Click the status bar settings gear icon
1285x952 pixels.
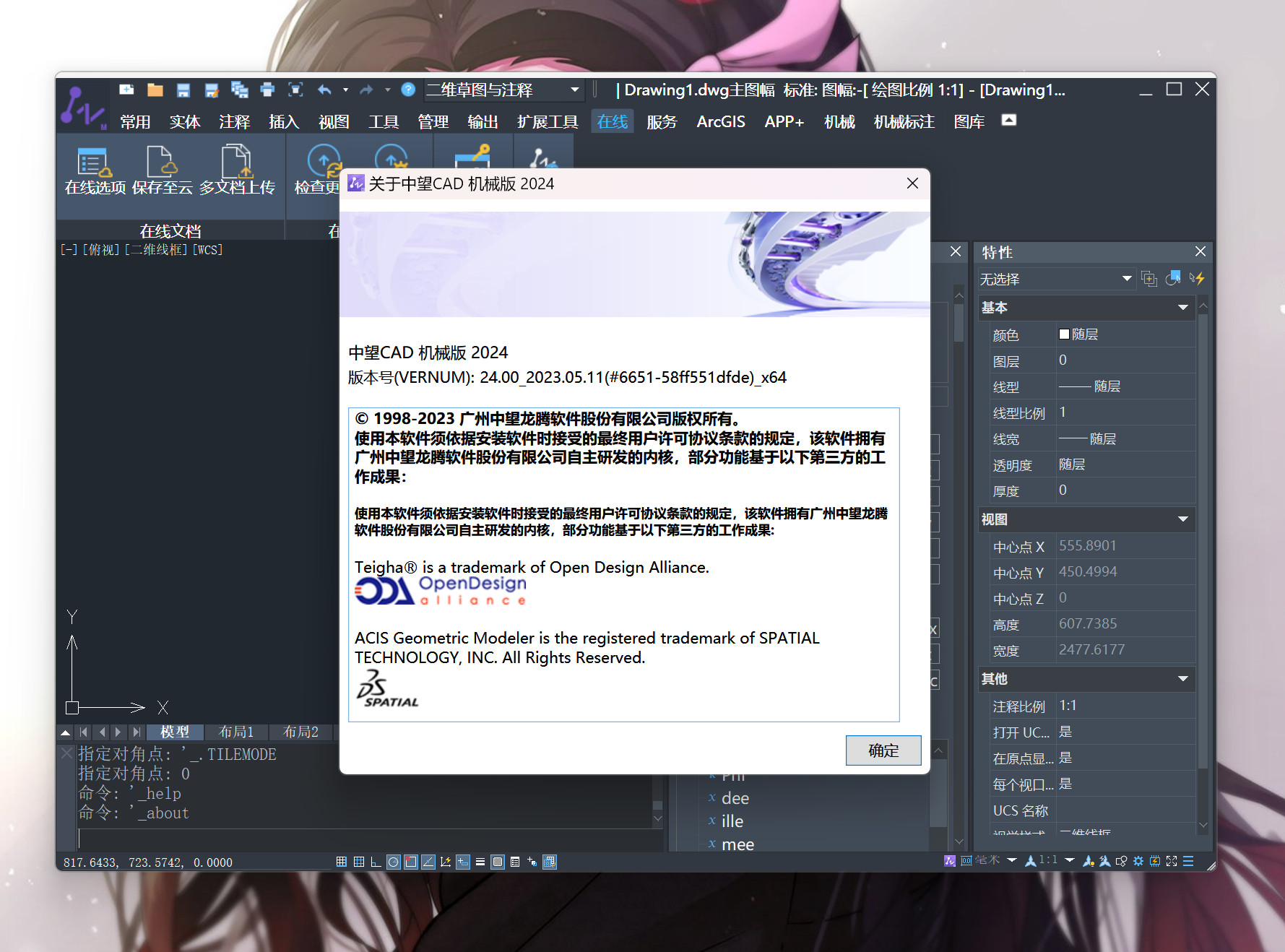pyautogui.click(x=1138, y=861)
